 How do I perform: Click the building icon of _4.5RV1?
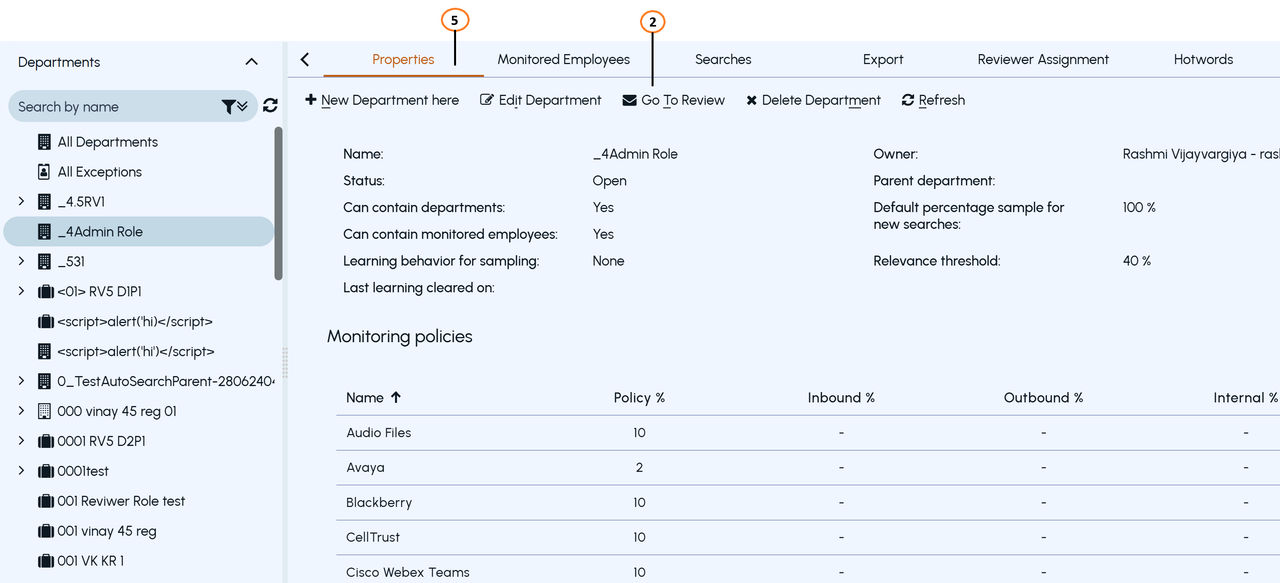click(x=44, y=202)
